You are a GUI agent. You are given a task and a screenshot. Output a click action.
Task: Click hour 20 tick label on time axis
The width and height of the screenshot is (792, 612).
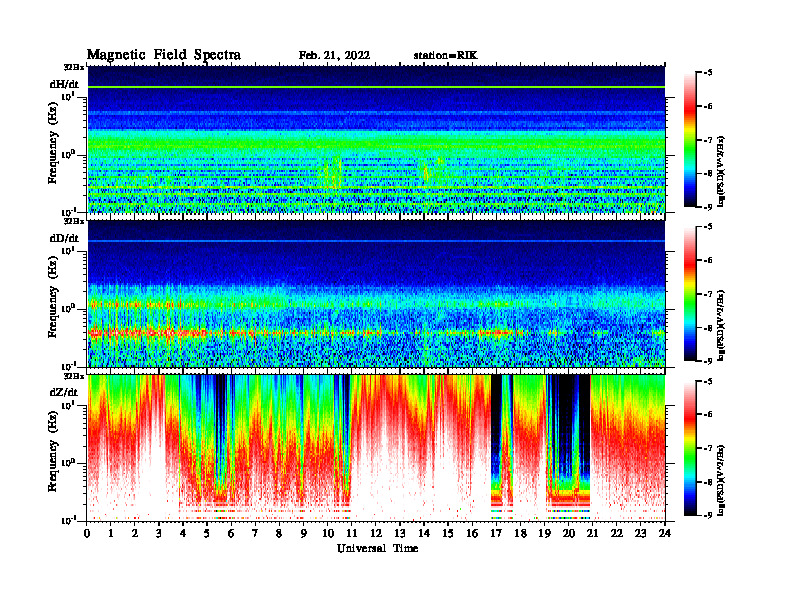(569, 534)
